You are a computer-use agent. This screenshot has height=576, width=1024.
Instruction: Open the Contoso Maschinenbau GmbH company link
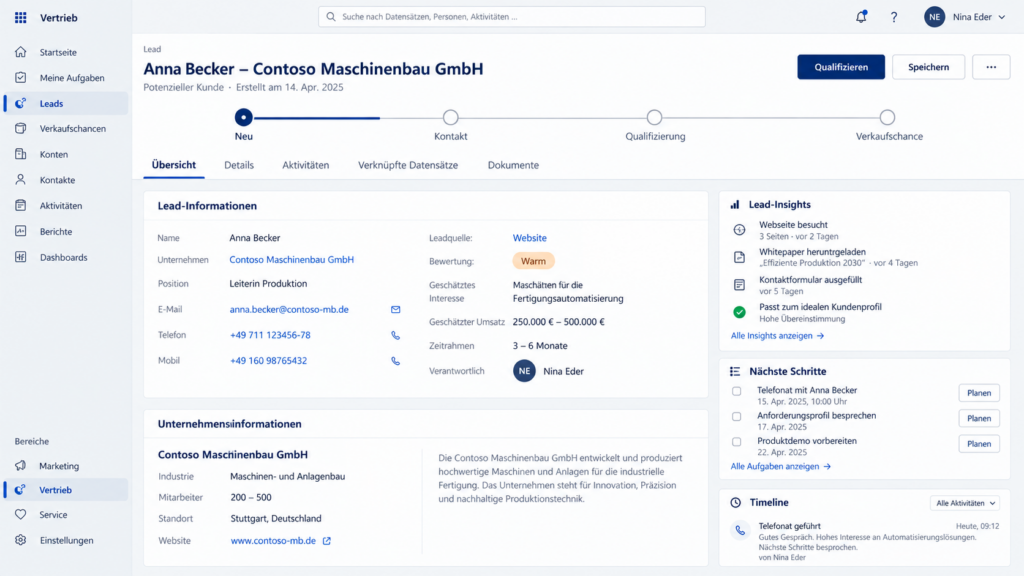click(x=291, y=259)
